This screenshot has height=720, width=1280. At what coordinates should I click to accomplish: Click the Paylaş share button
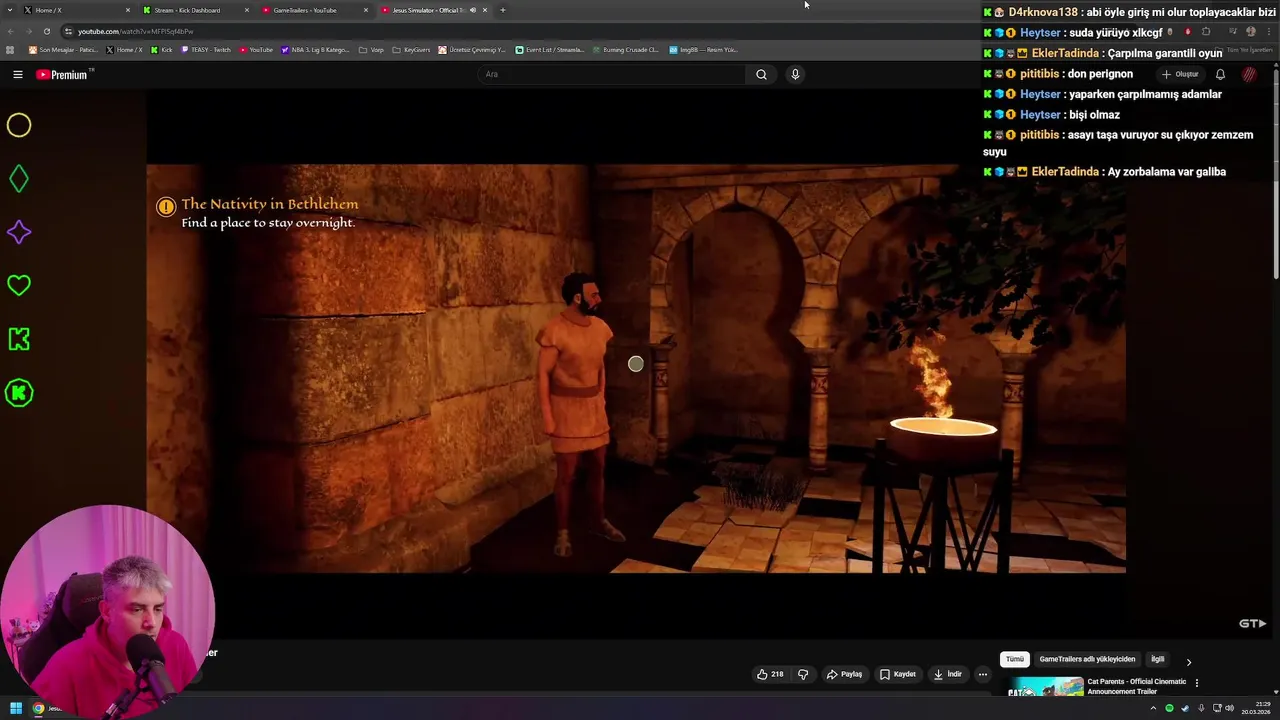point(844,674)
